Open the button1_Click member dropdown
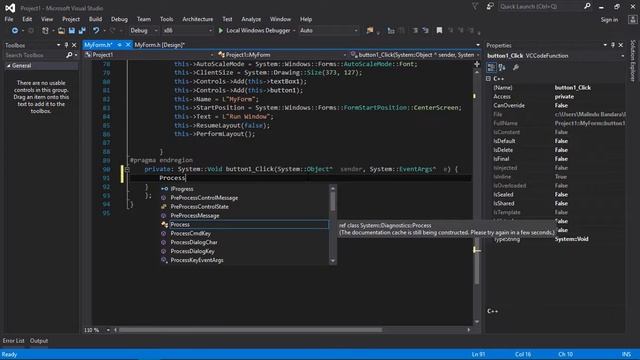The width and height of the screenshot is (640, 360). [478, 55]
